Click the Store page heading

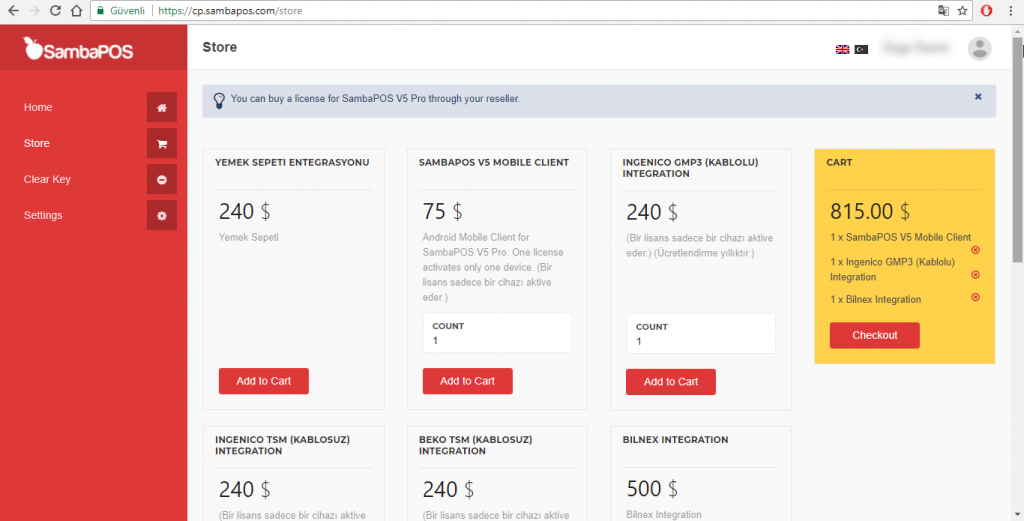(x=219, y=47)
